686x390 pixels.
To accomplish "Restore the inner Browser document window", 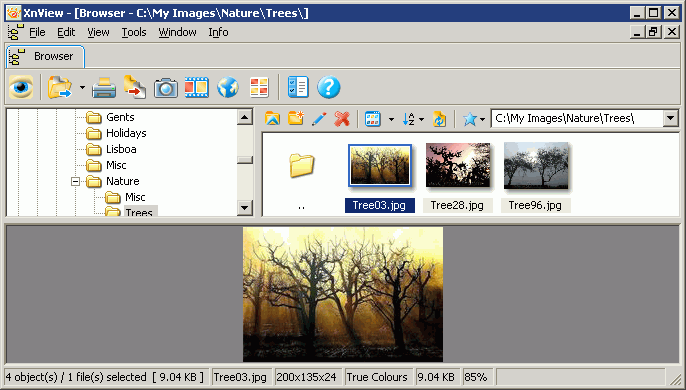I will pos(654,32).
